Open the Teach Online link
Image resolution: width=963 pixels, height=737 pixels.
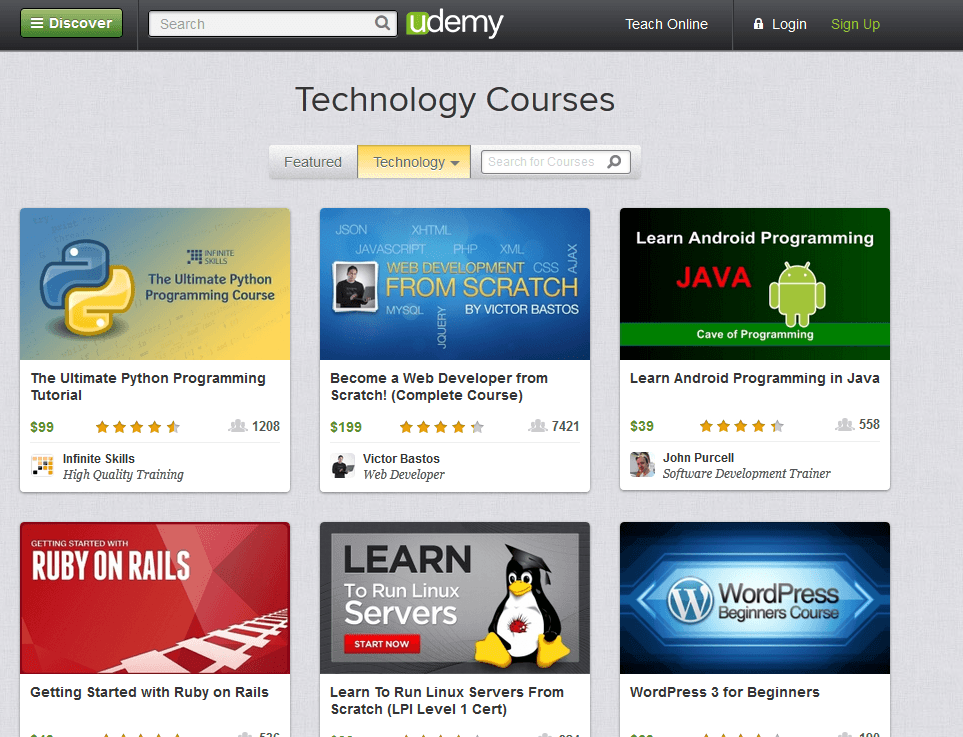coord(666,24)
